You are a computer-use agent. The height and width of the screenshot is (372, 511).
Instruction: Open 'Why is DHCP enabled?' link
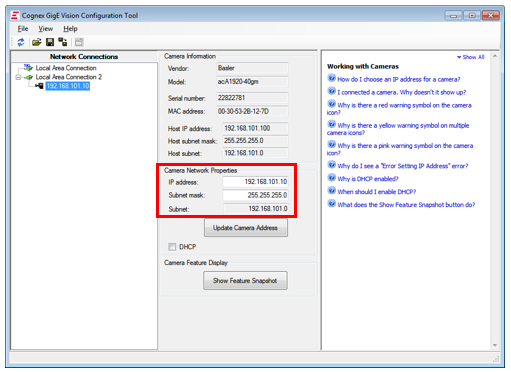pos(368,179)
